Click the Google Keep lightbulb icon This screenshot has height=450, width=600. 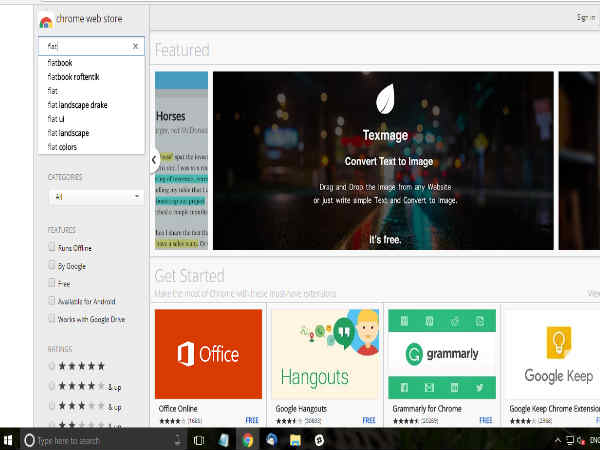[559, 342]
